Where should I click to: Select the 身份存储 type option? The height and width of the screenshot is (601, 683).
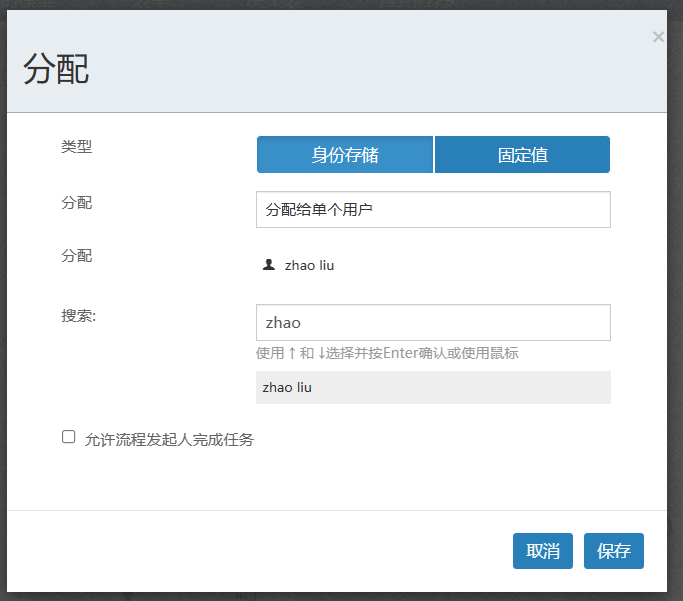click(345, 155)
